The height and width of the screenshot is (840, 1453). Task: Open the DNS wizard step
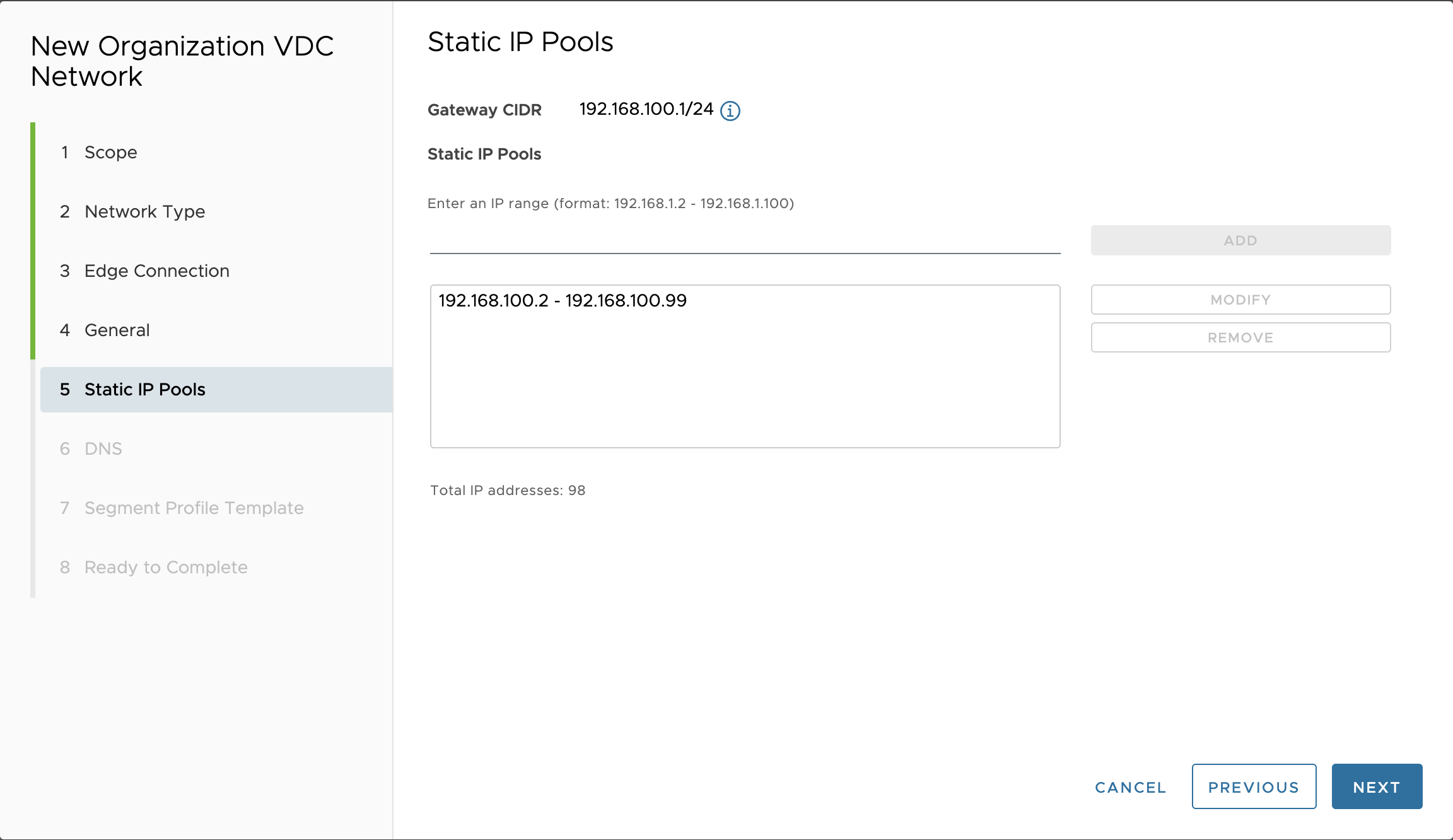[x=103, y=449]
